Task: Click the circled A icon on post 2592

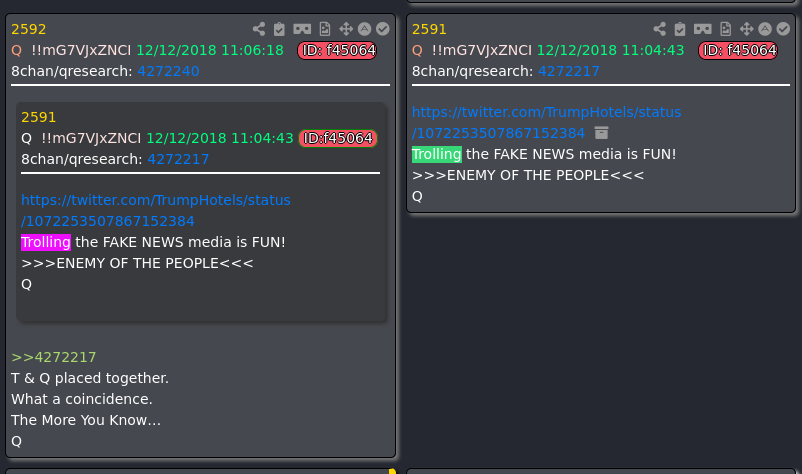Action: 364,30
